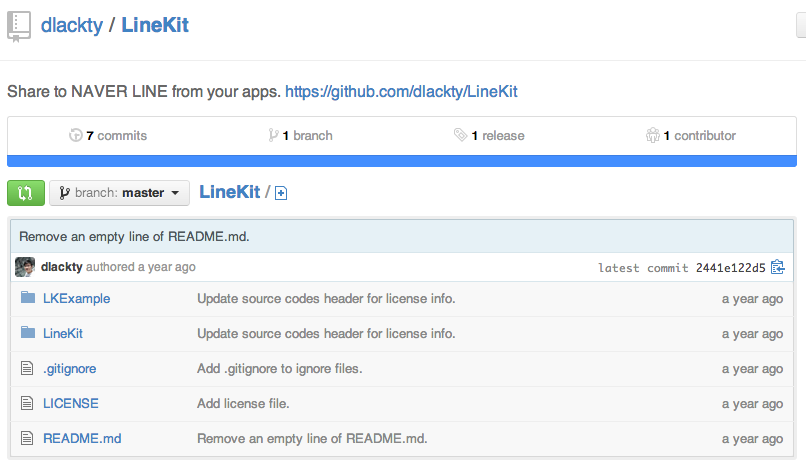The width and height of the screenshot is (806, 465).
Task: Click the cut-off button right of the title
Action: pos(801,26)
